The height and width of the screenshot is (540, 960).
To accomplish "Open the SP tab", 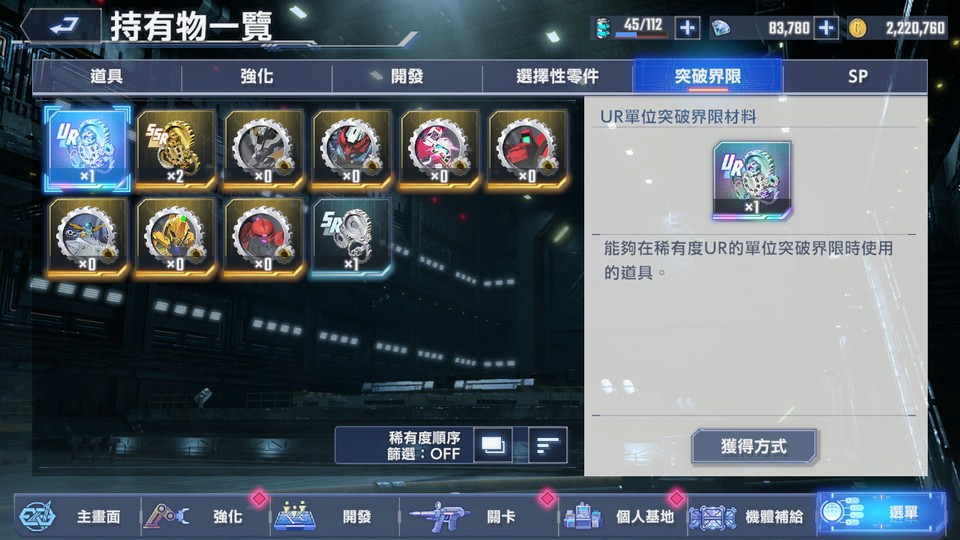I will coord(857,77).
